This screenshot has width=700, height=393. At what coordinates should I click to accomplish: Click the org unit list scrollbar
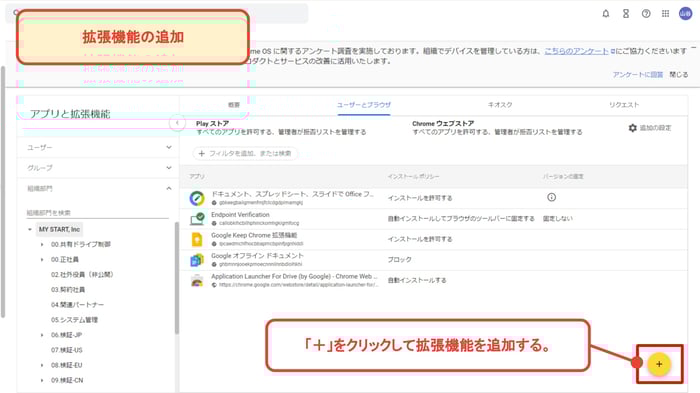(x=176, y=278)
